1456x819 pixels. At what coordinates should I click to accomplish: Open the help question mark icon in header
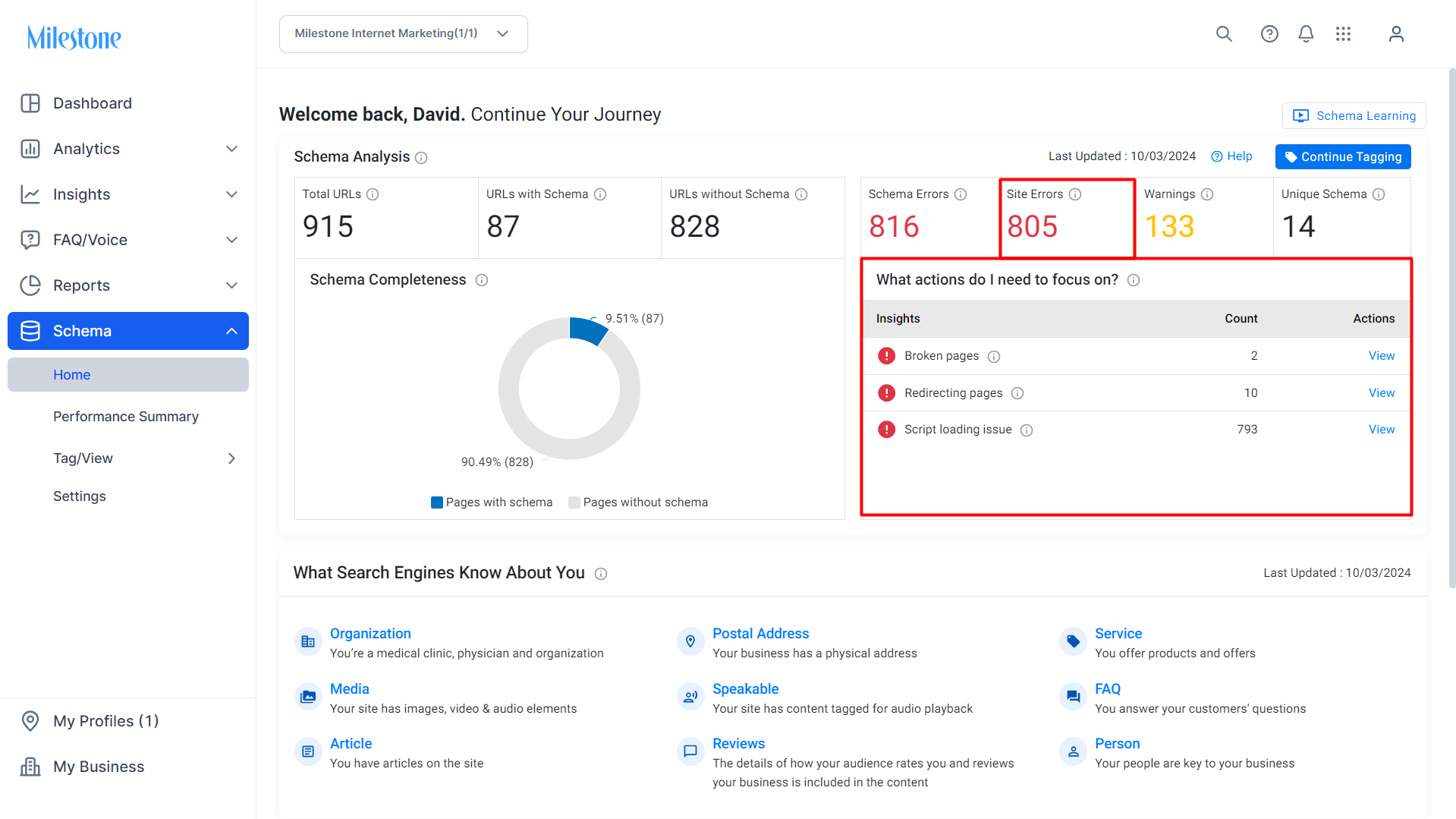(1269, 34)
